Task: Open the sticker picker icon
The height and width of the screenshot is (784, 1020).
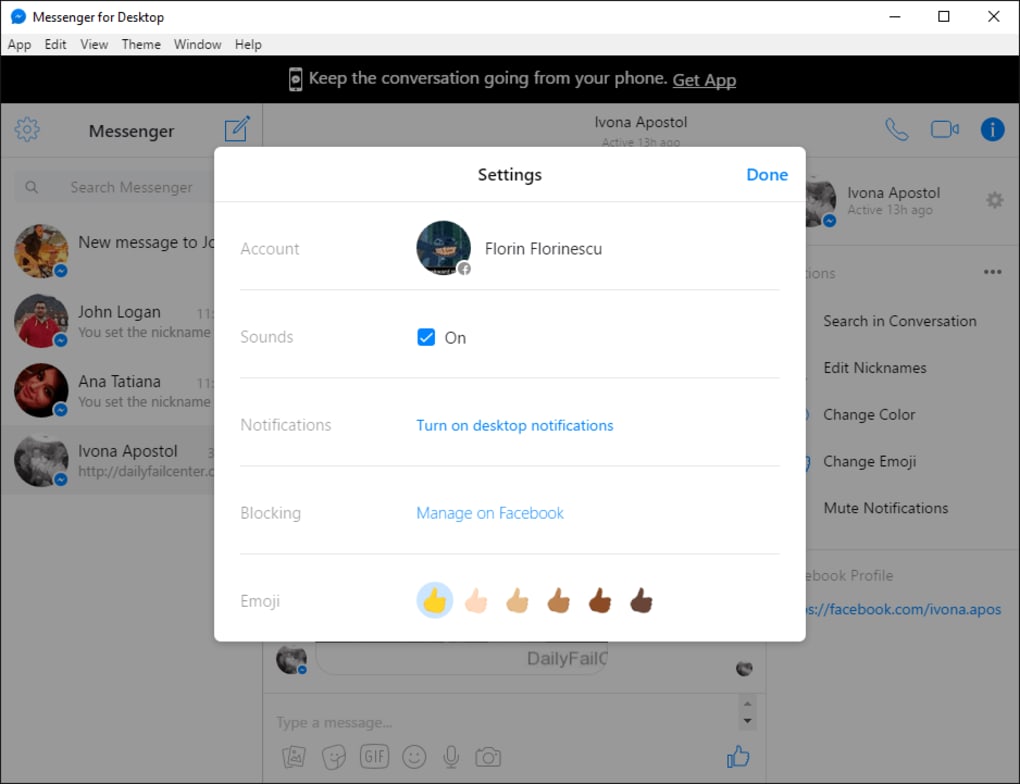Action: (x=333, y=757)
